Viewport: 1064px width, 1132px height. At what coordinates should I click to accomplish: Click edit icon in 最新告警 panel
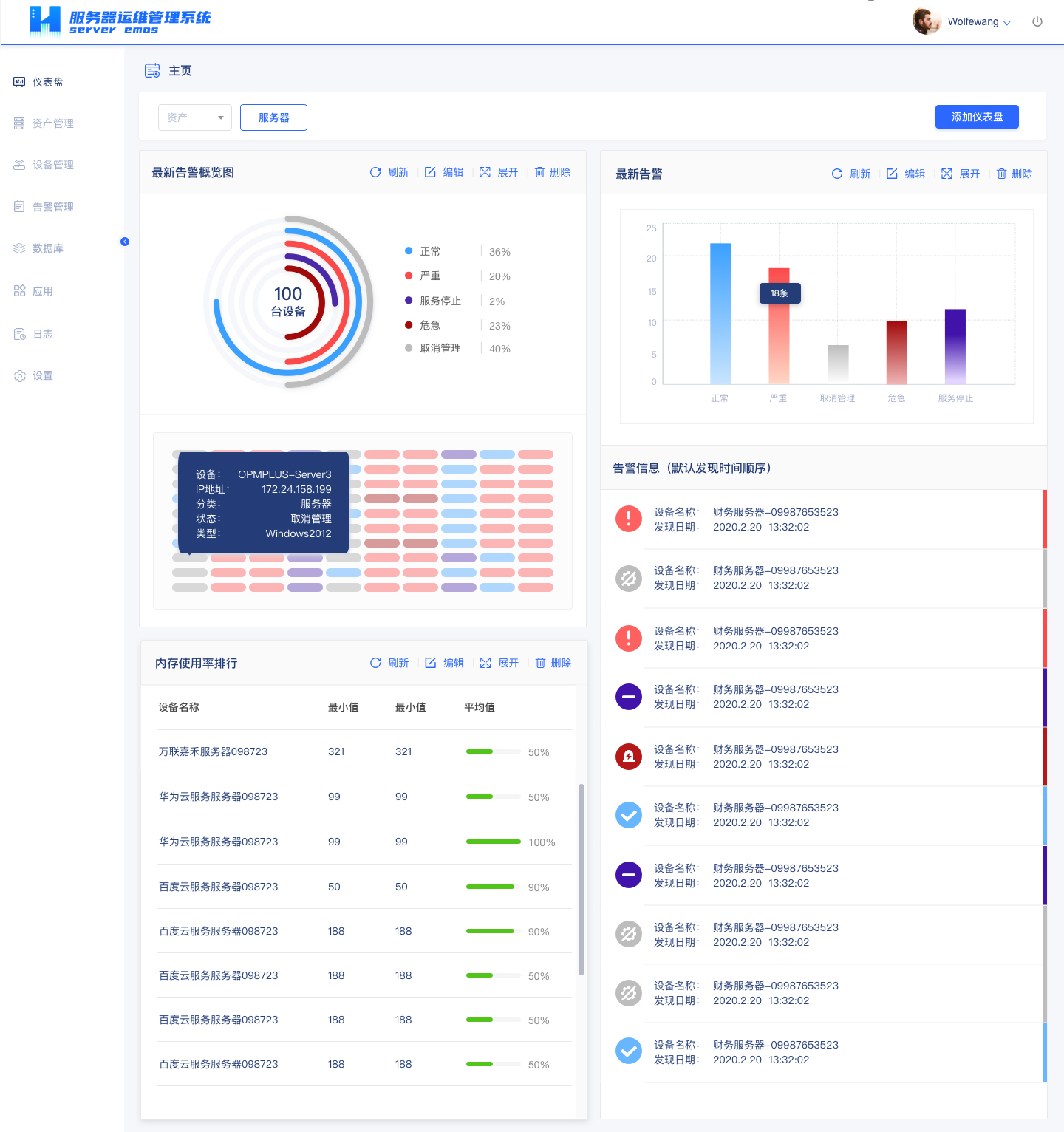click(x=892, y=174)
